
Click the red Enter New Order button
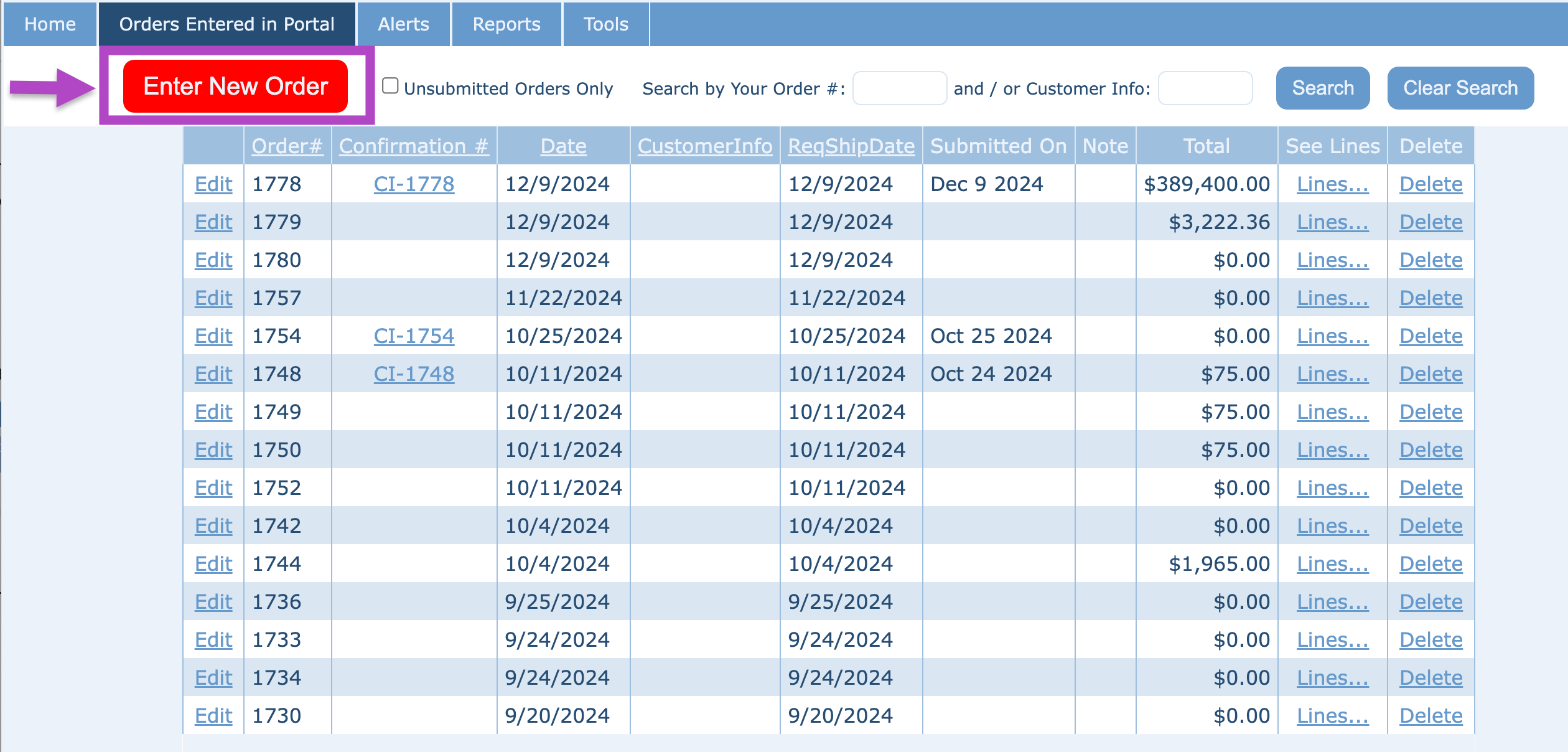pos(235,87)
